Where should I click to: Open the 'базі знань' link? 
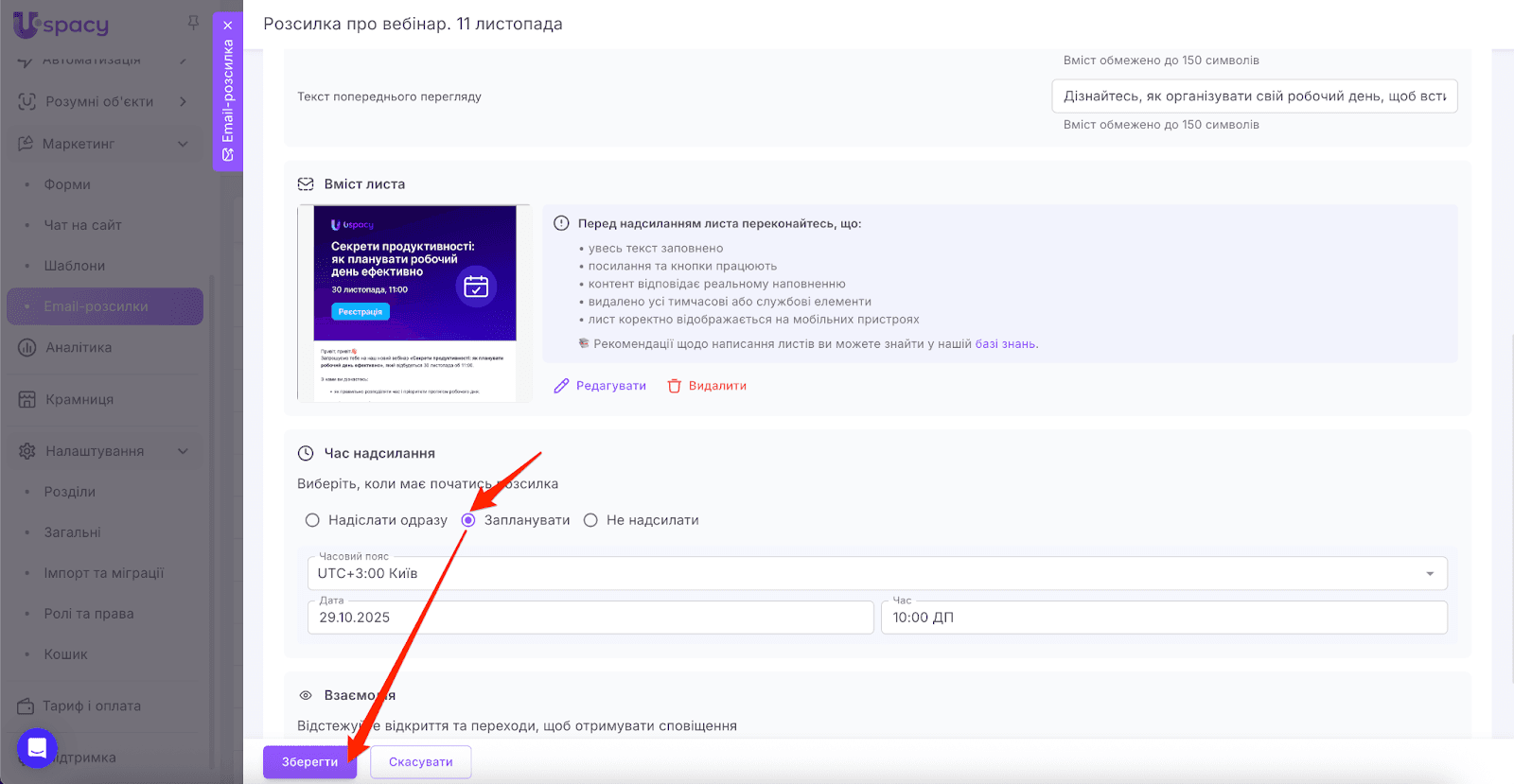(x=1006, y=344)
